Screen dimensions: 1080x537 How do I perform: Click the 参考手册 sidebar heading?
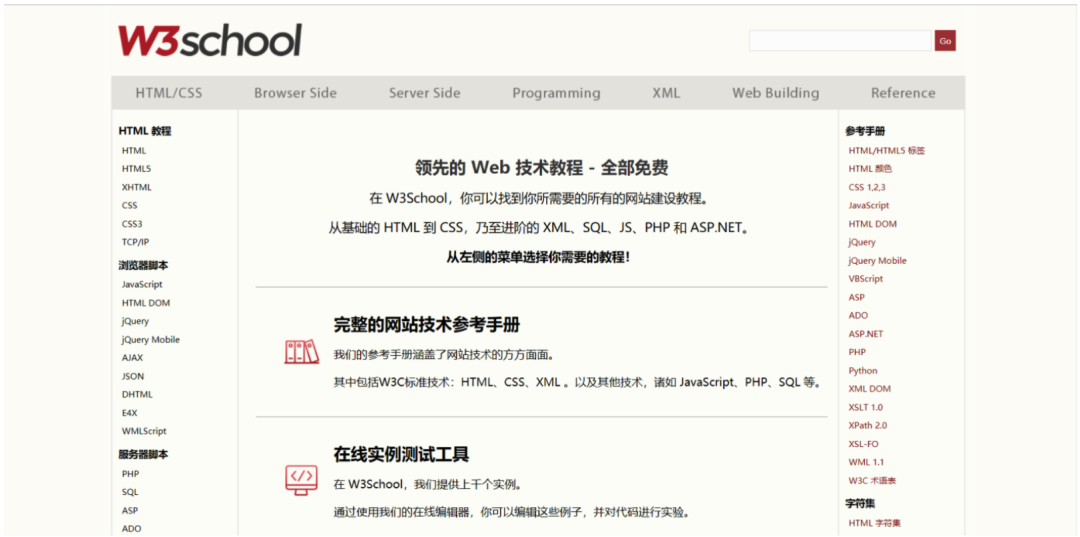[865, 131]
